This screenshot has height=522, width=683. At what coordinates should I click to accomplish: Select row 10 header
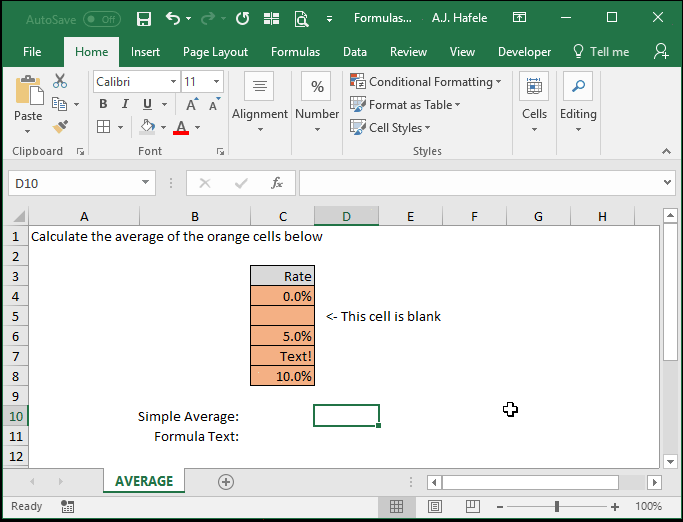pyautogui.click(x=16, y=416)
